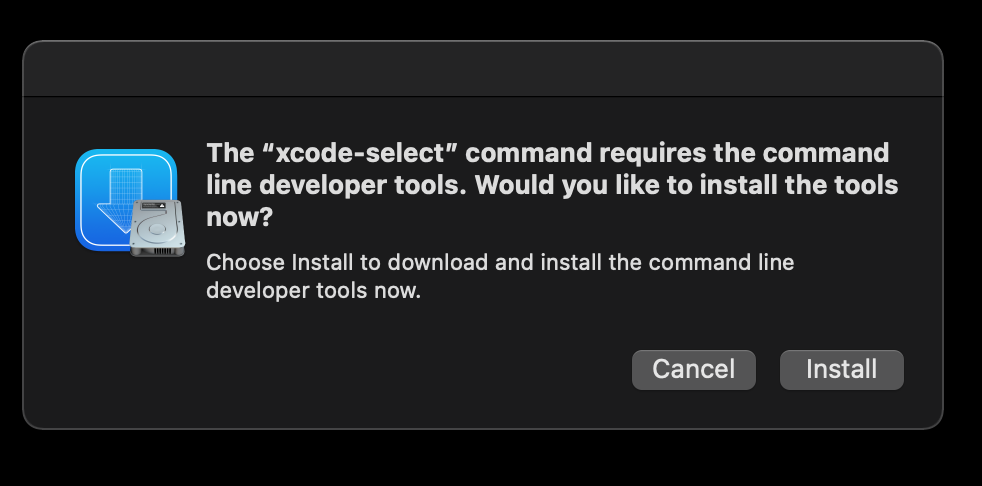Click "line developer tools" in heading's second line
Screen dimensions: 982x486
(x=336, y=186)
